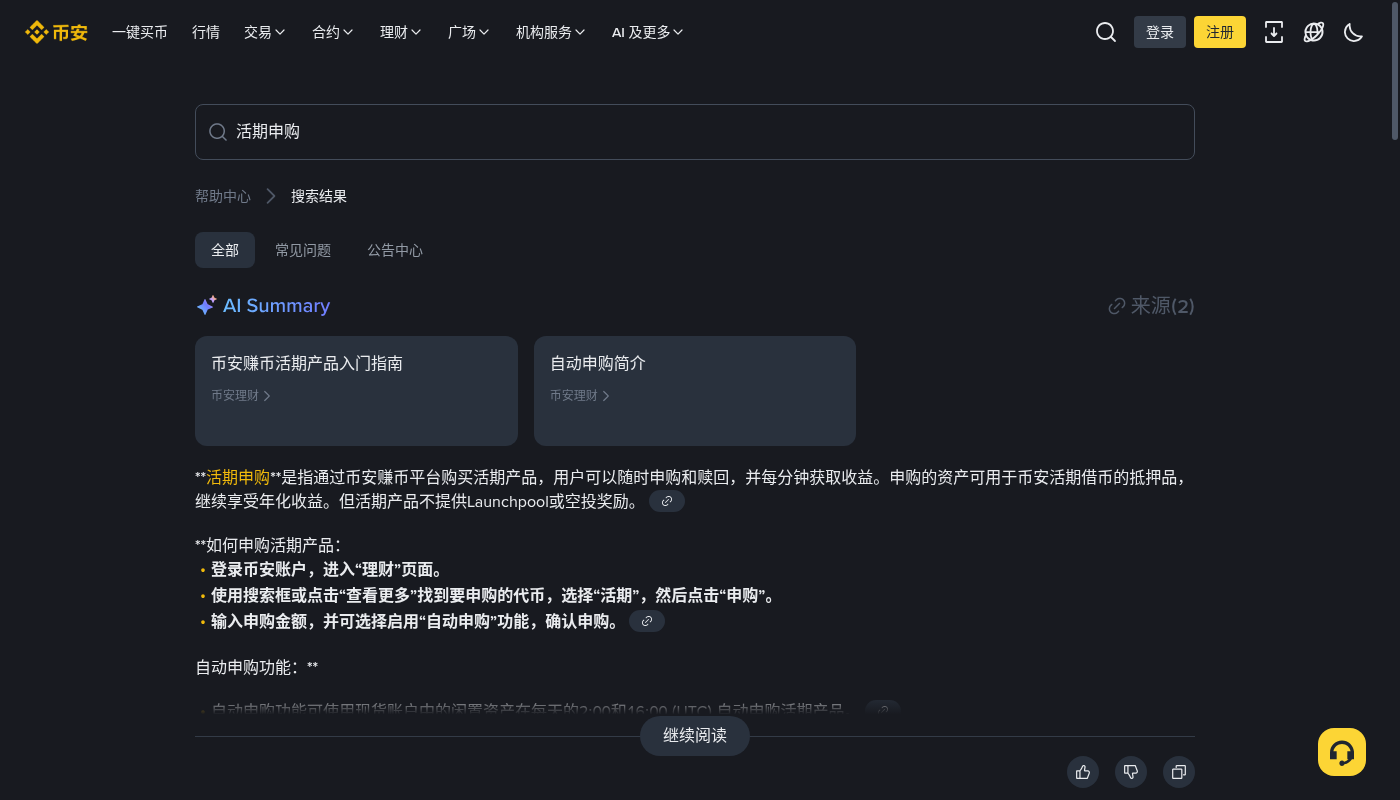Screen dimensions: 1400x800
Task: Click the highlighted 活期申购 keyword in summary
Action: coord(238,477)
